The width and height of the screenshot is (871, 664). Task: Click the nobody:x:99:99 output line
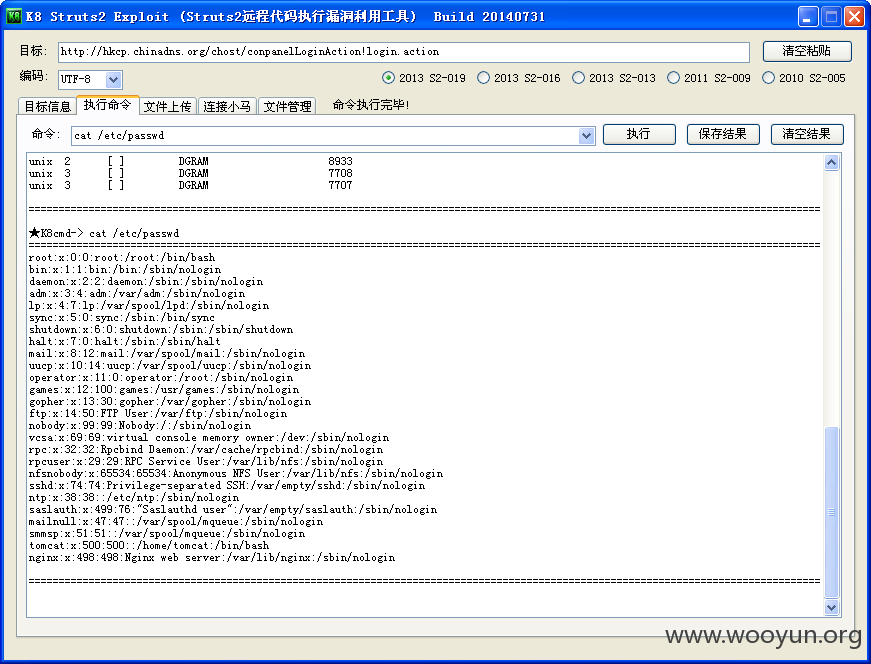tap(140, 426)
